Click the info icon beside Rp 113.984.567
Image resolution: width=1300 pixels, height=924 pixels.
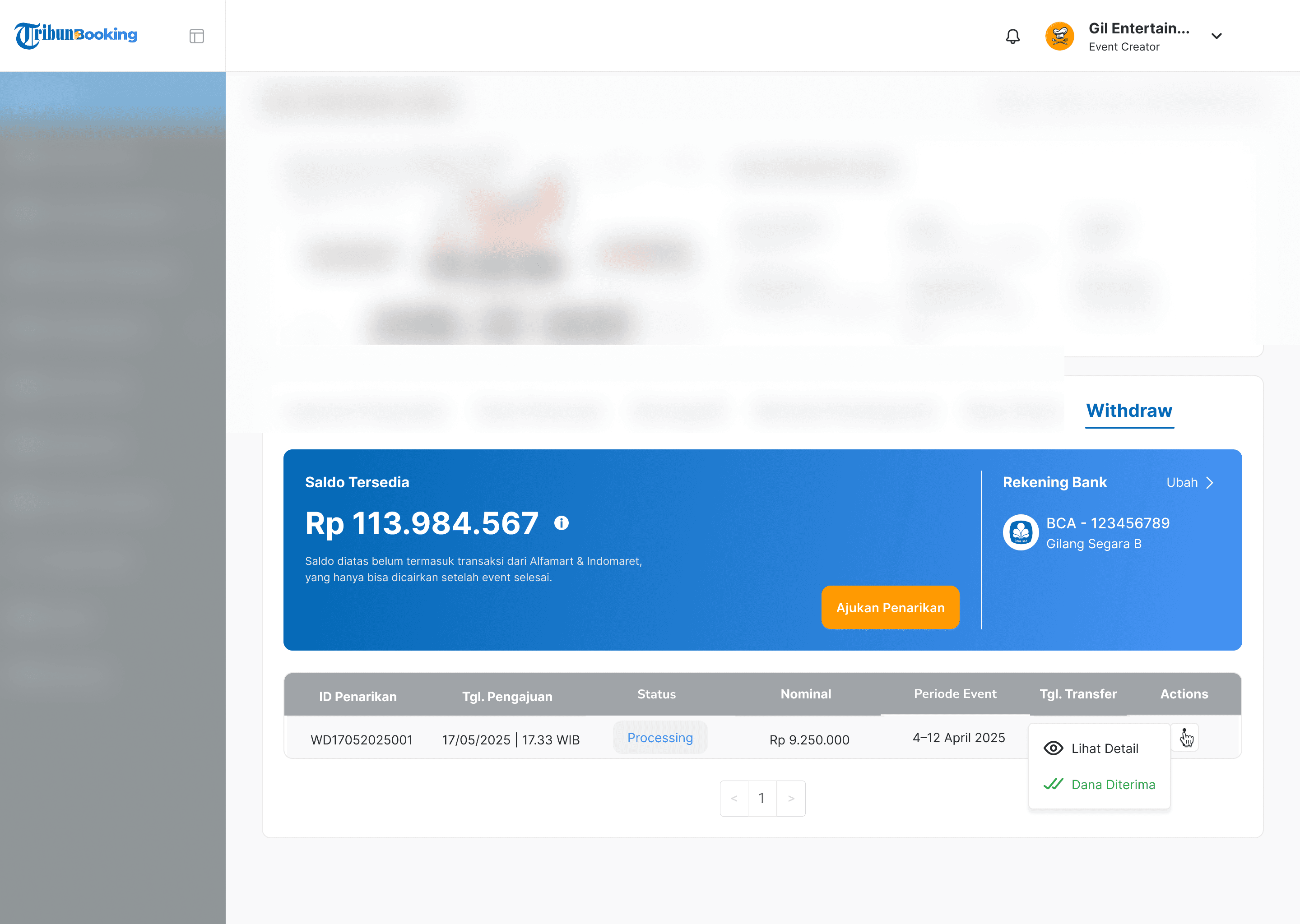pyautogui.click(x=561, y=523)
